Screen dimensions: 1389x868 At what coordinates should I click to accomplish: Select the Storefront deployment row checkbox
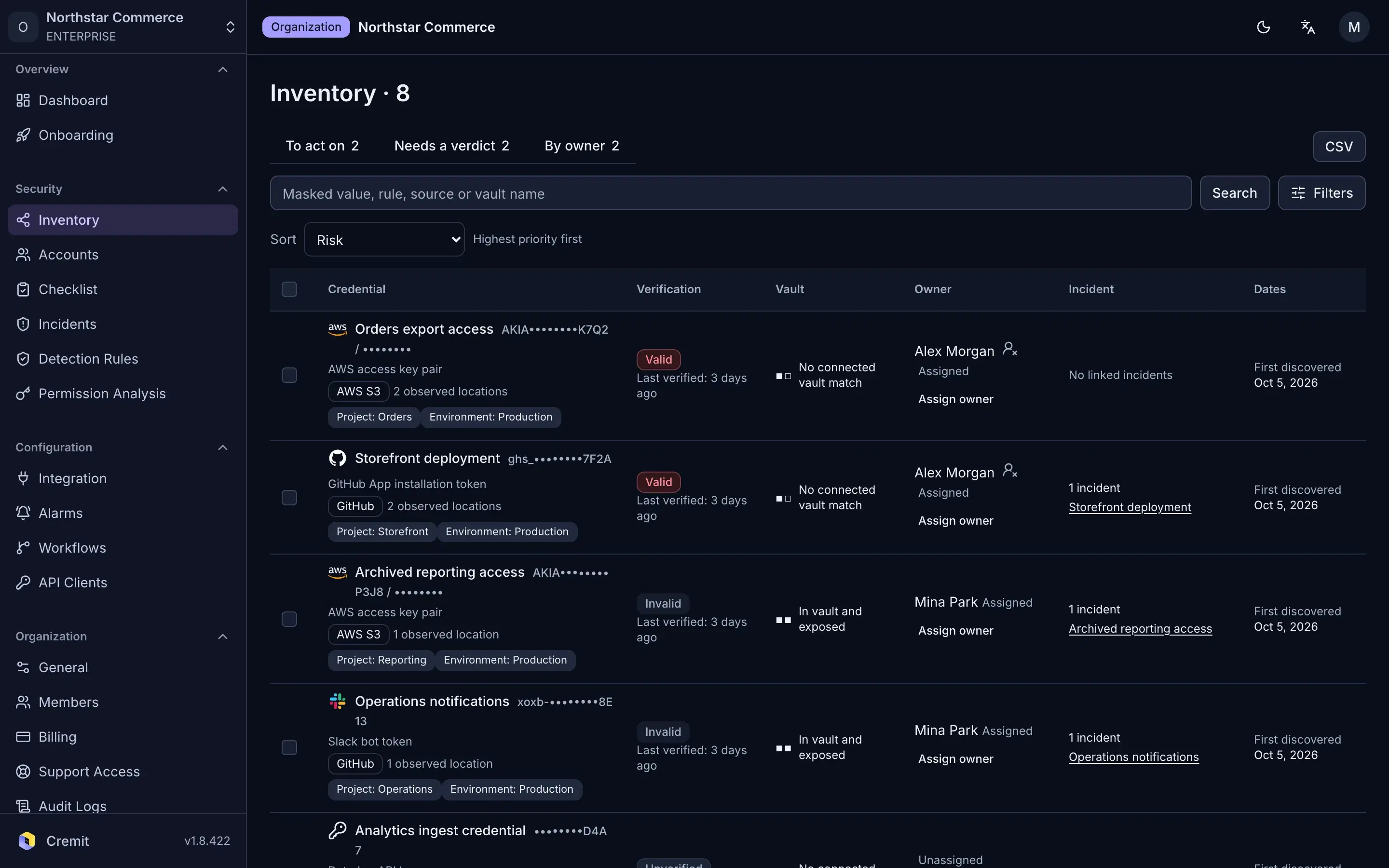(289, 498)
